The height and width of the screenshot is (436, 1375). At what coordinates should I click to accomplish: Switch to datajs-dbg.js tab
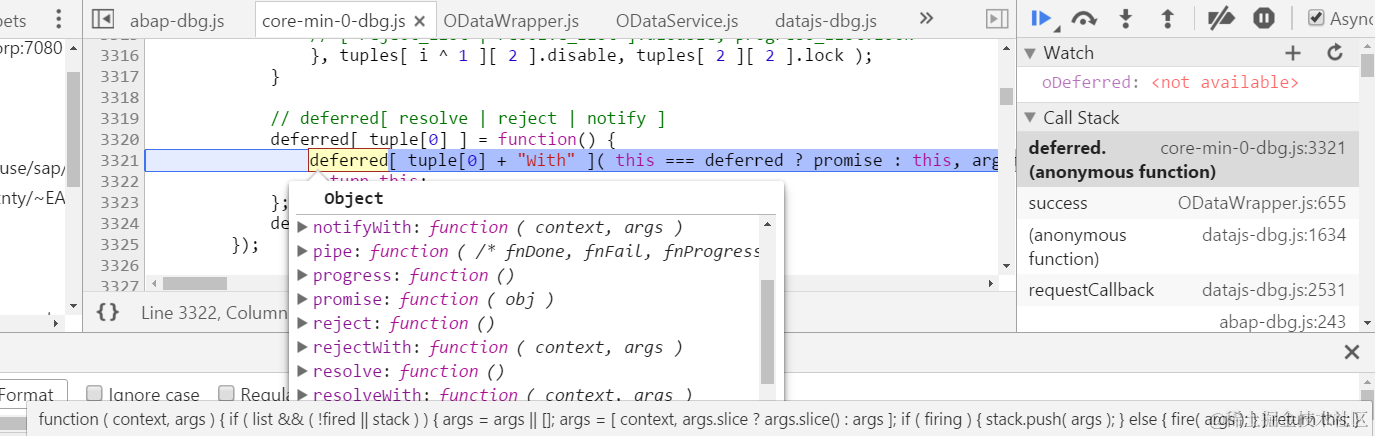[825, 20]
